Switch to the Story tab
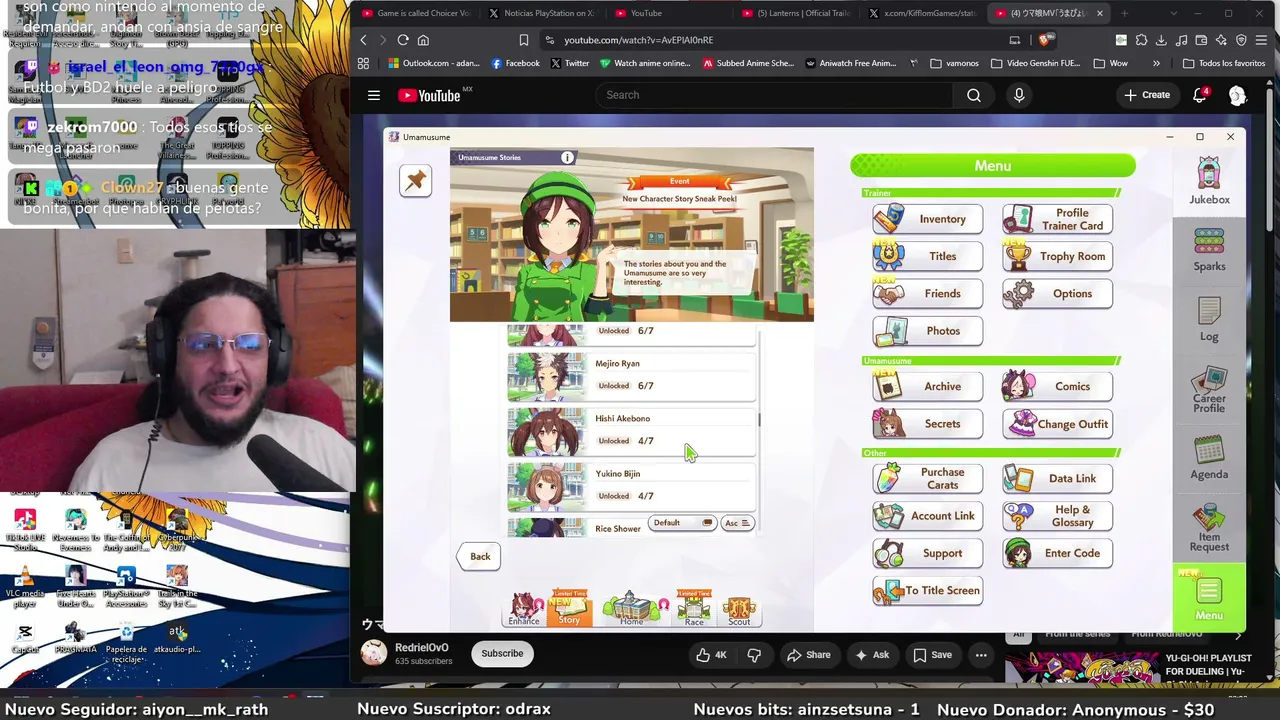Viewport: 1280px width, 720px height. [x=569, y=609]
